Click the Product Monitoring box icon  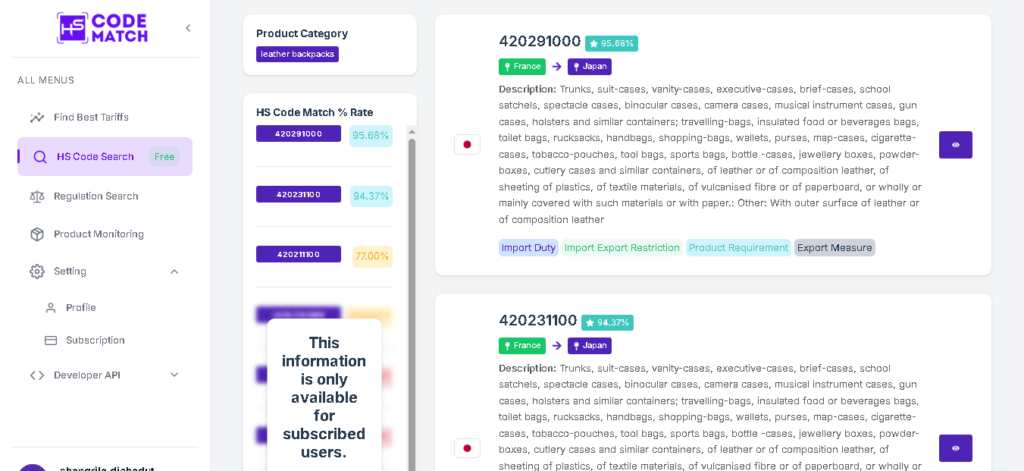pyautogui.click(x=37, y=234)
